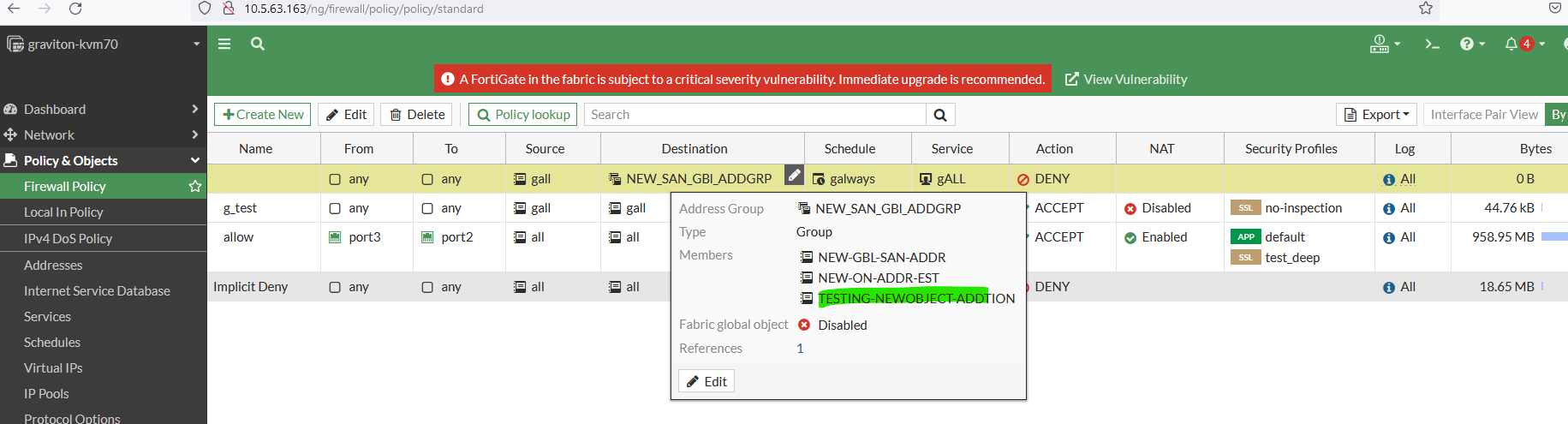Click the Create New button

[x=263, y=115]
